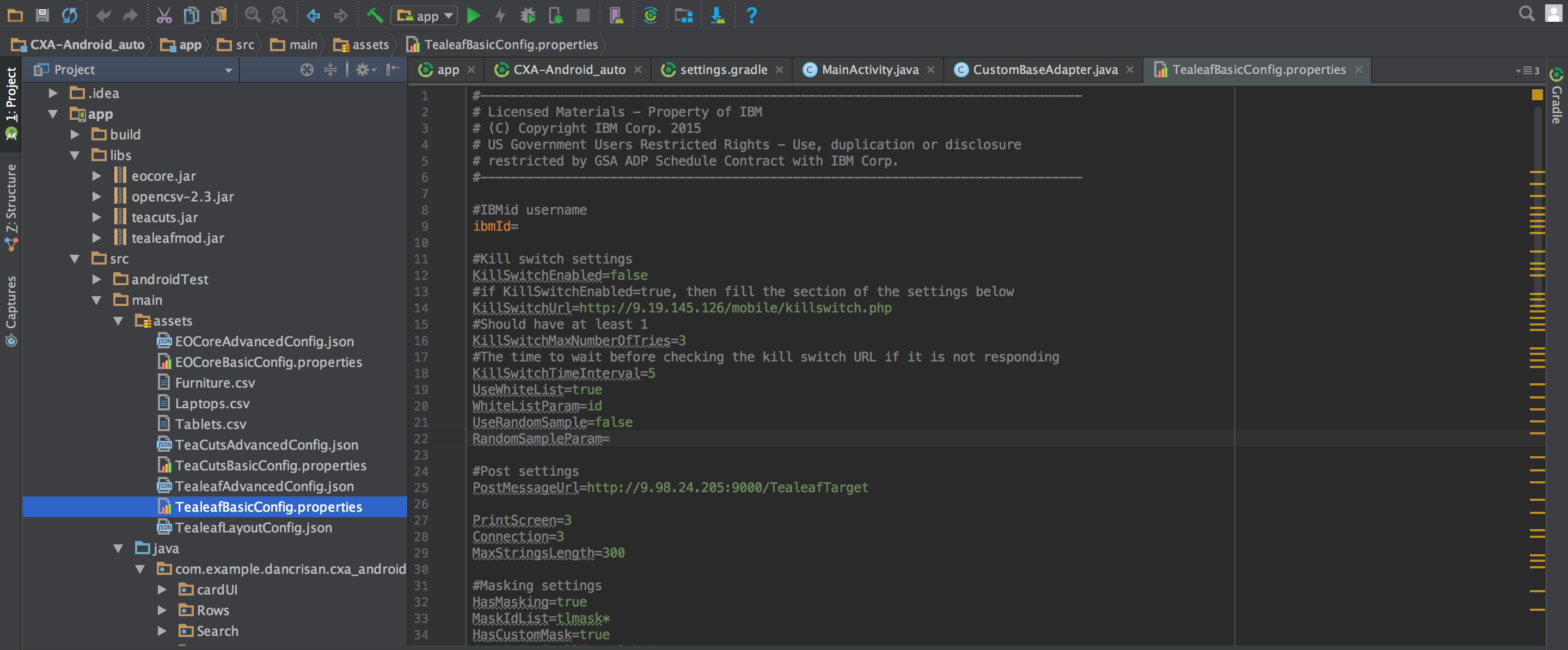Collapse the libs folder in tree

click(75, 155)
